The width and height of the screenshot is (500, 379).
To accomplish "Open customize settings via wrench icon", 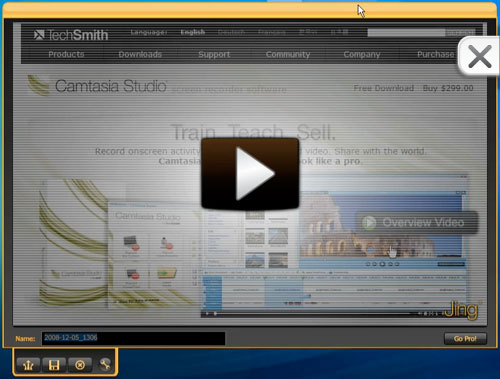I will point(105,365).
